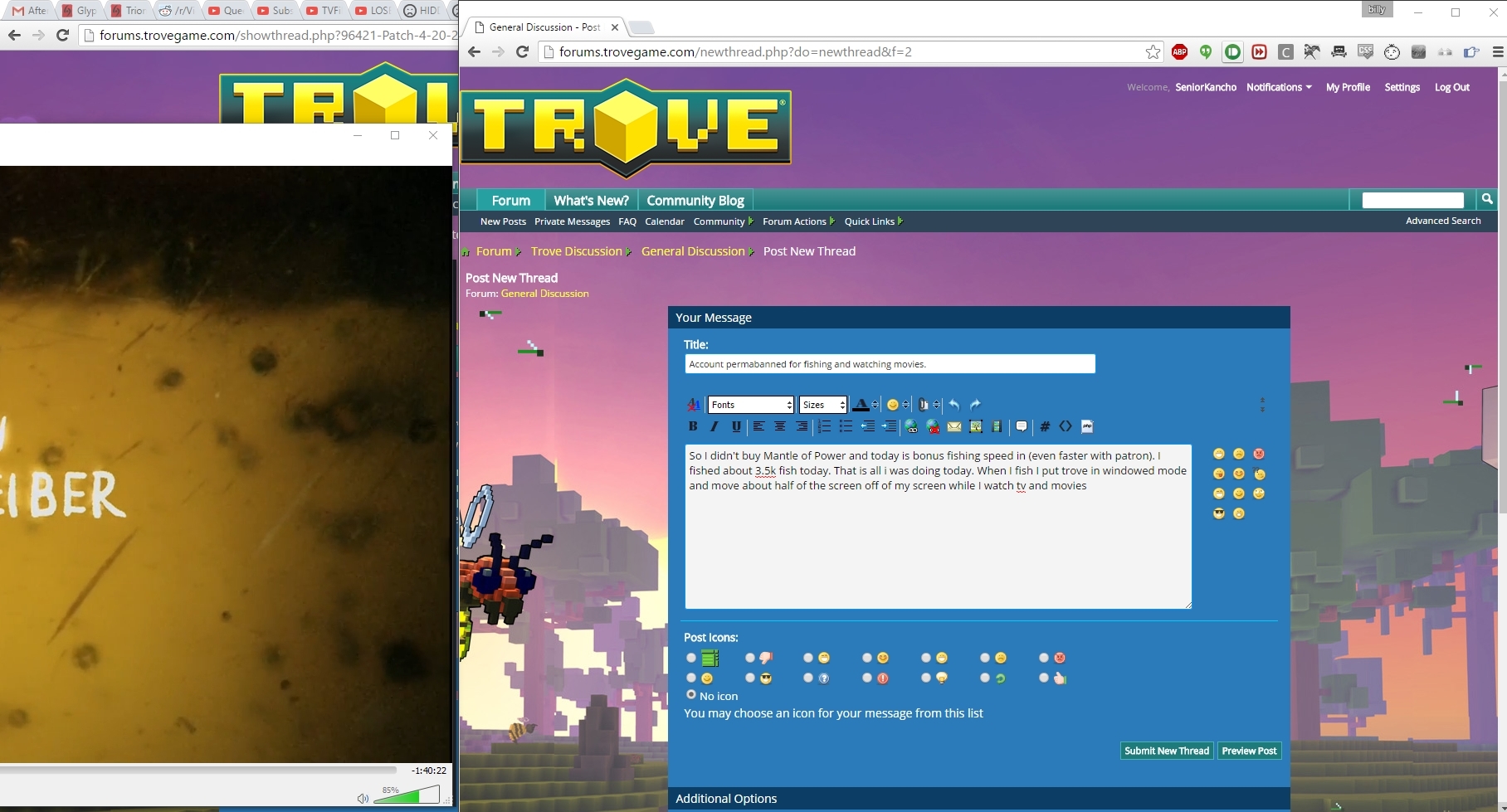
Task: Open the attachments dropdown arrow
Action: coord(937,405)
